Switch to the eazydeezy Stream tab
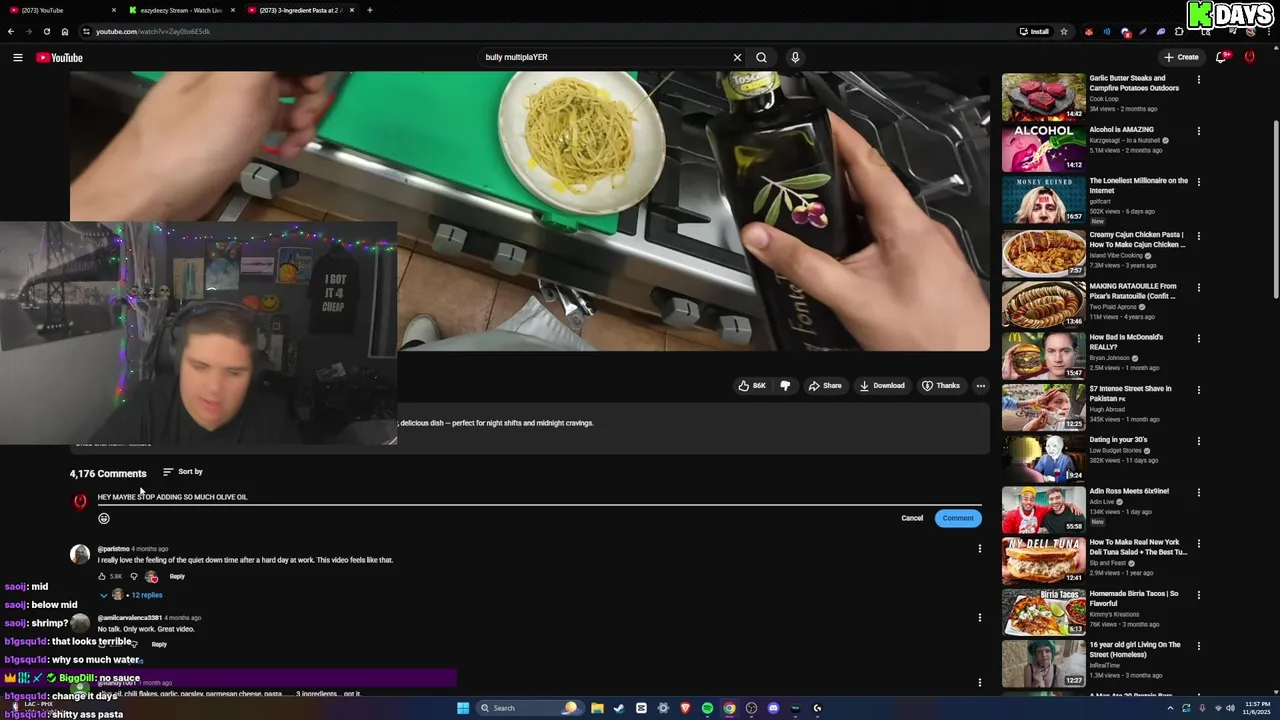 (181, 10)
